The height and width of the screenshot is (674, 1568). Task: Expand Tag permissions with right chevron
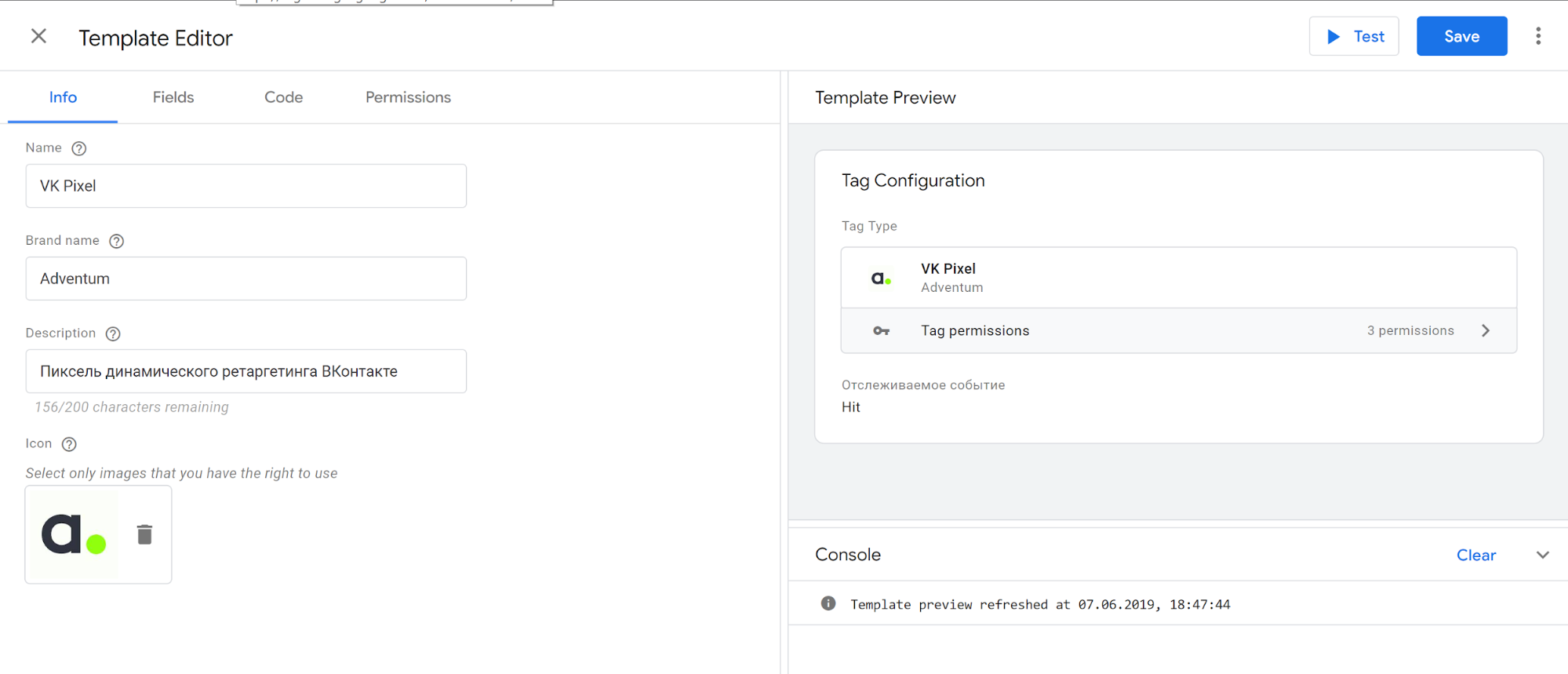click(1486, 330)
